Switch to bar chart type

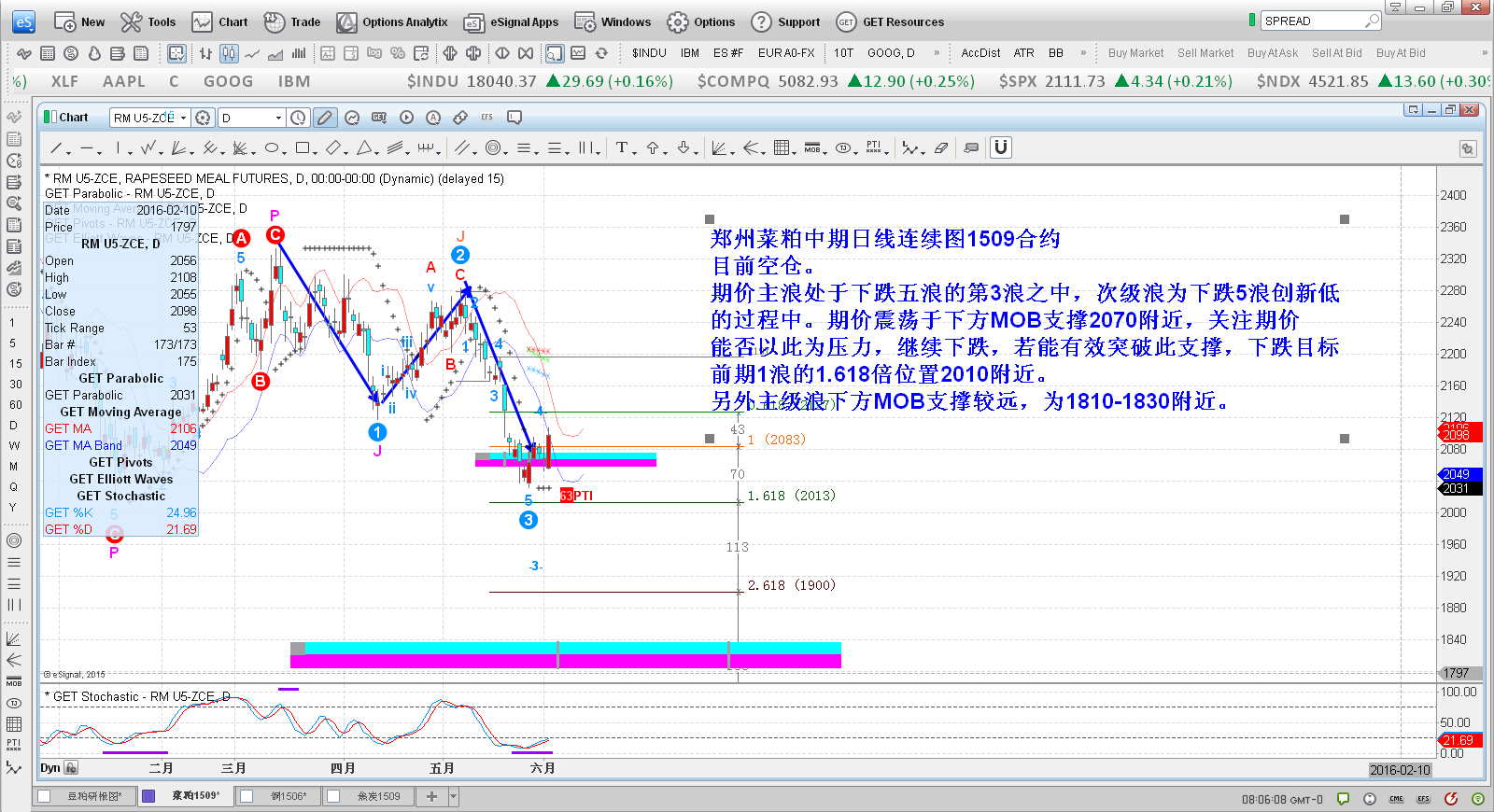(x=205, y=53)
